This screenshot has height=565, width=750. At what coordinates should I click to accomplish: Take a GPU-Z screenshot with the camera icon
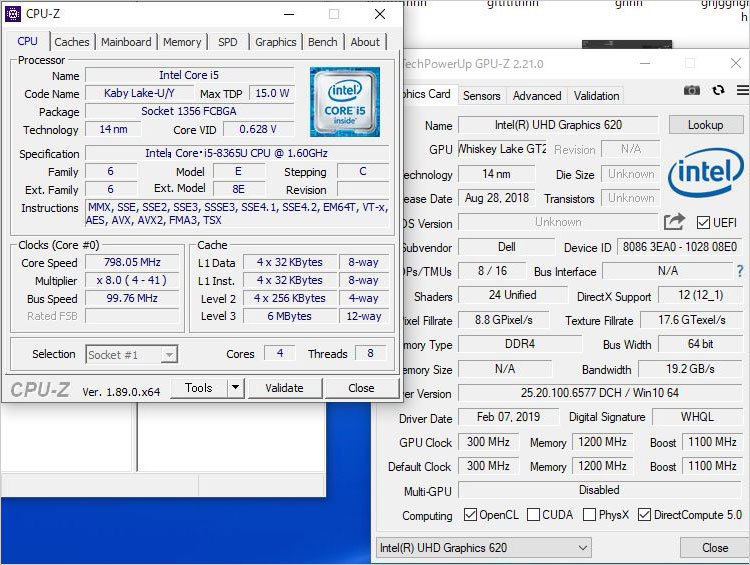(692, 90)
